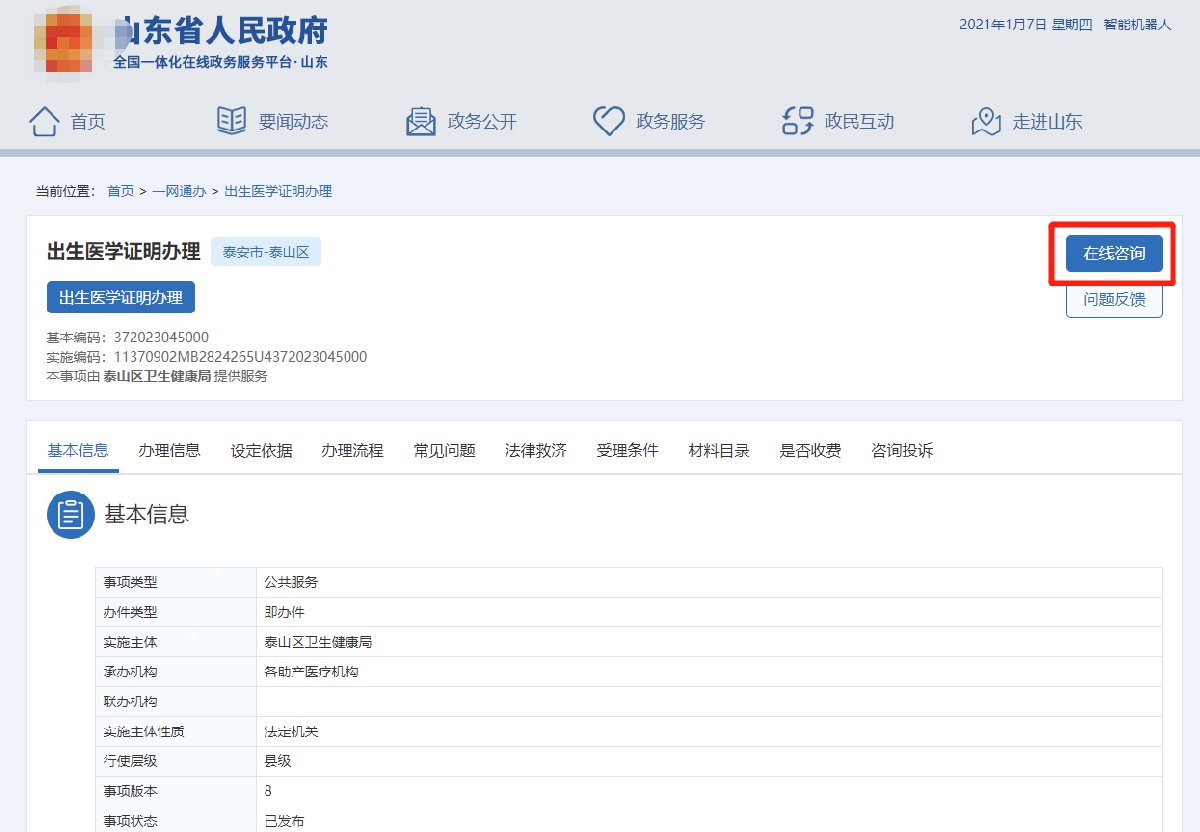Switch to the 办理信息 tab

(x=169, y=450)
